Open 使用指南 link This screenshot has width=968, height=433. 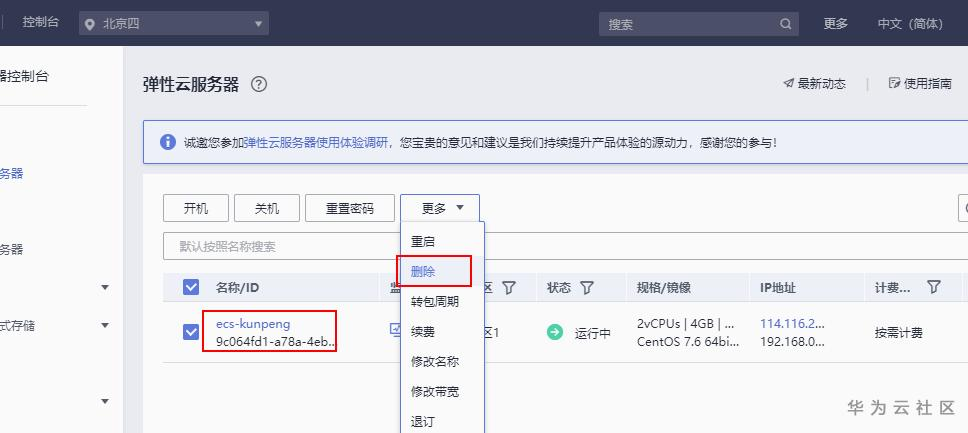pos(928,83)
